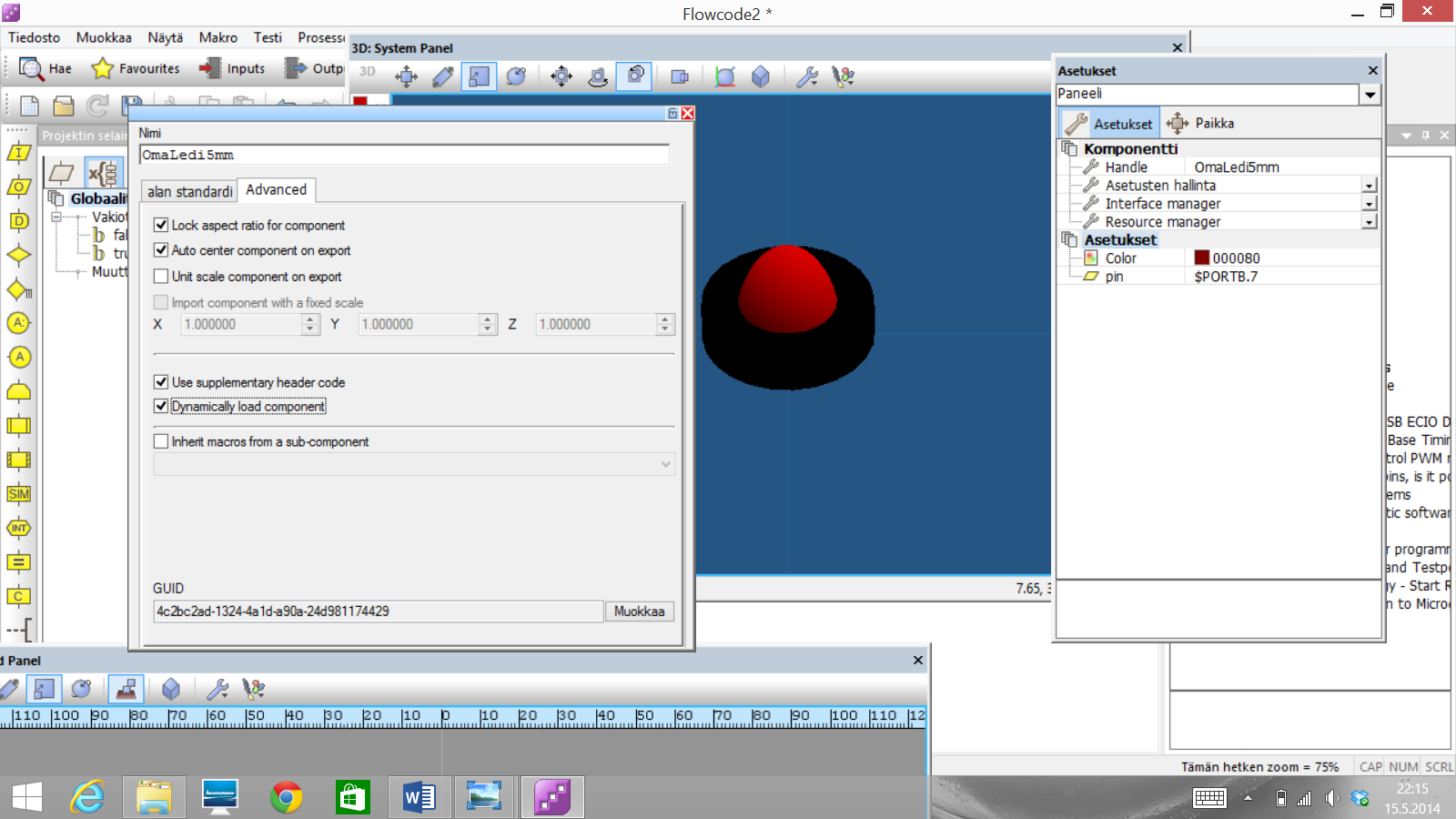This screenshot has width=1456, height=819.
Task: Select the Output flowchart icon
Action: [x=19, y=187]
